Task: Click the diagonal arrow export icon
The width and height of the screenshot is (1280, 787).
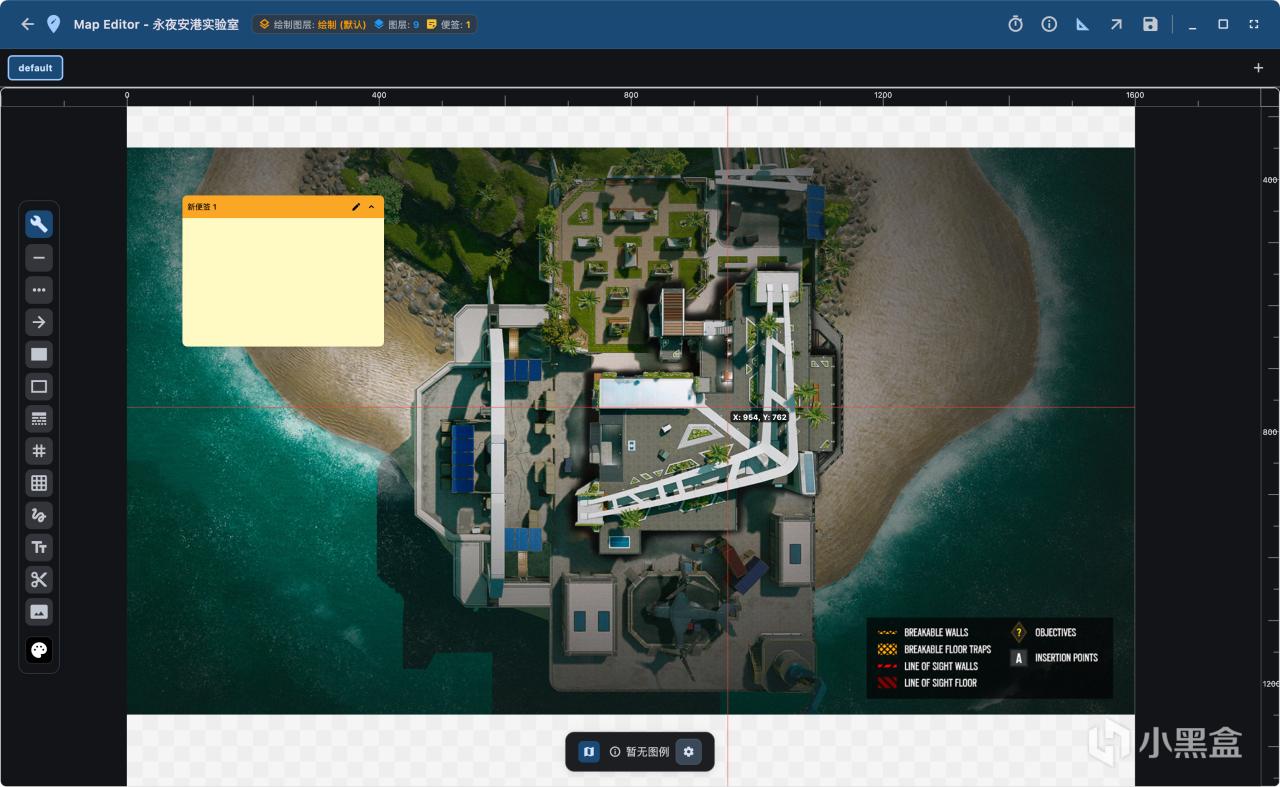Action: (x=1116, y=24)
